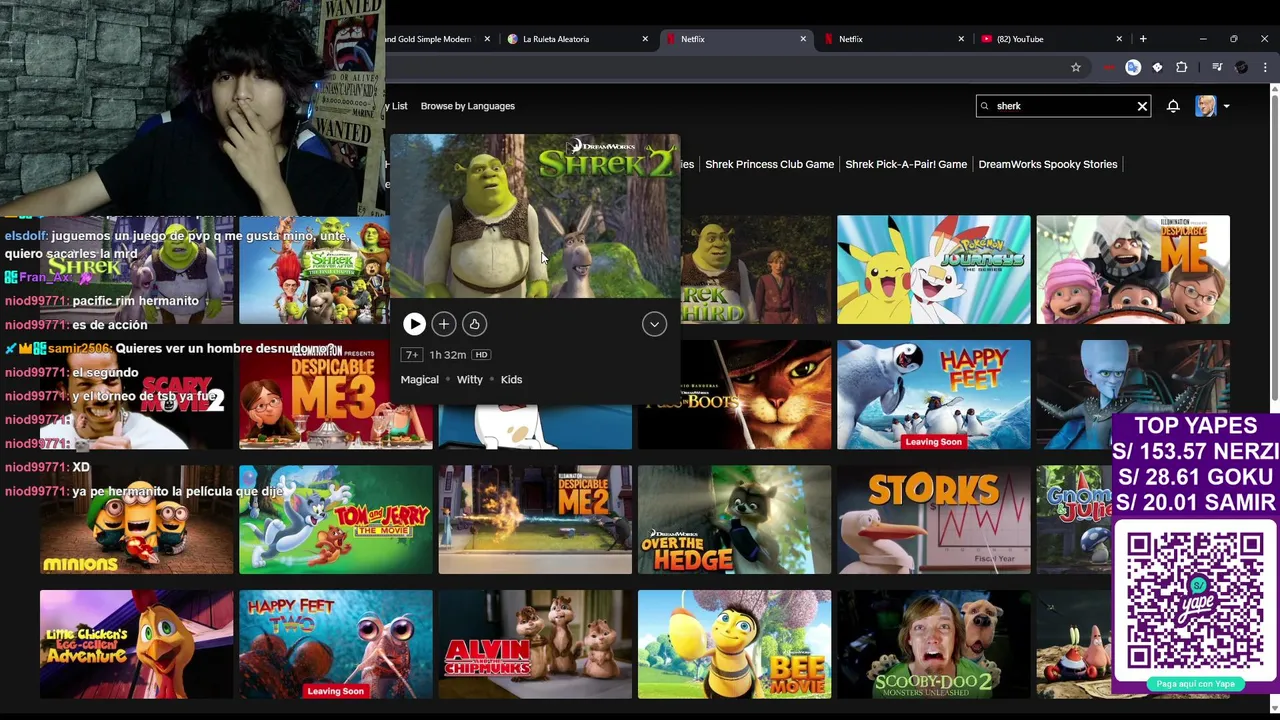Clear the Netflix search field
Viewport: 1280px width, 720px height.
pos(1142,106)
